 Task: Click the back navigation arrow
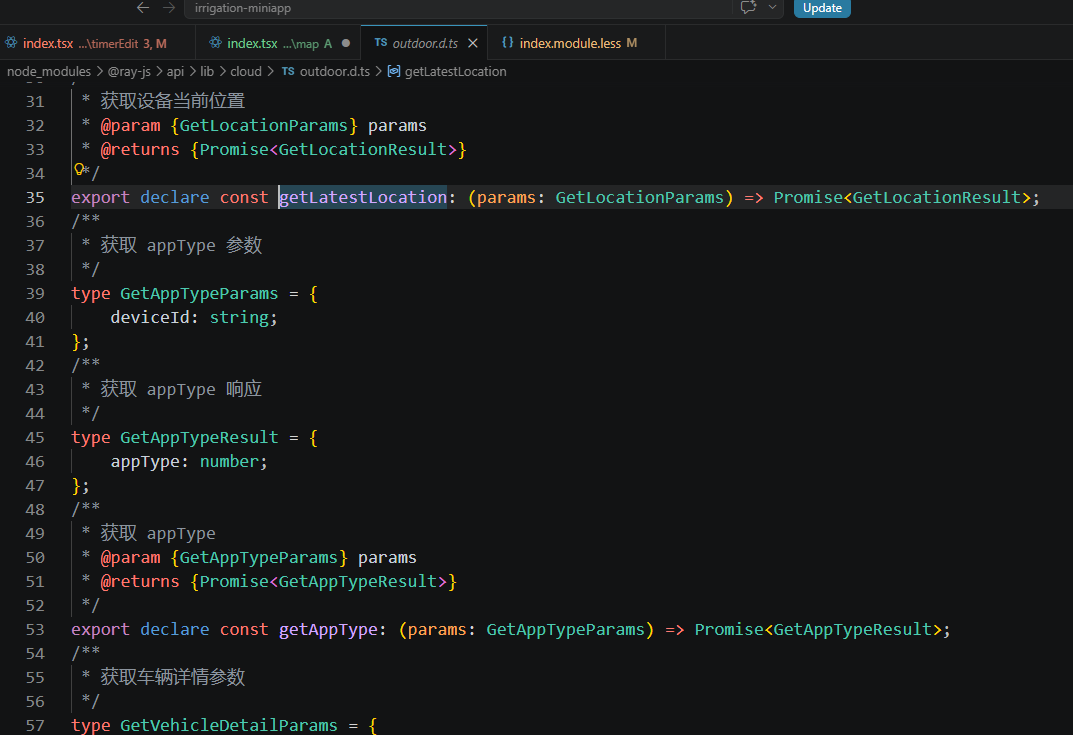(143, 8)
